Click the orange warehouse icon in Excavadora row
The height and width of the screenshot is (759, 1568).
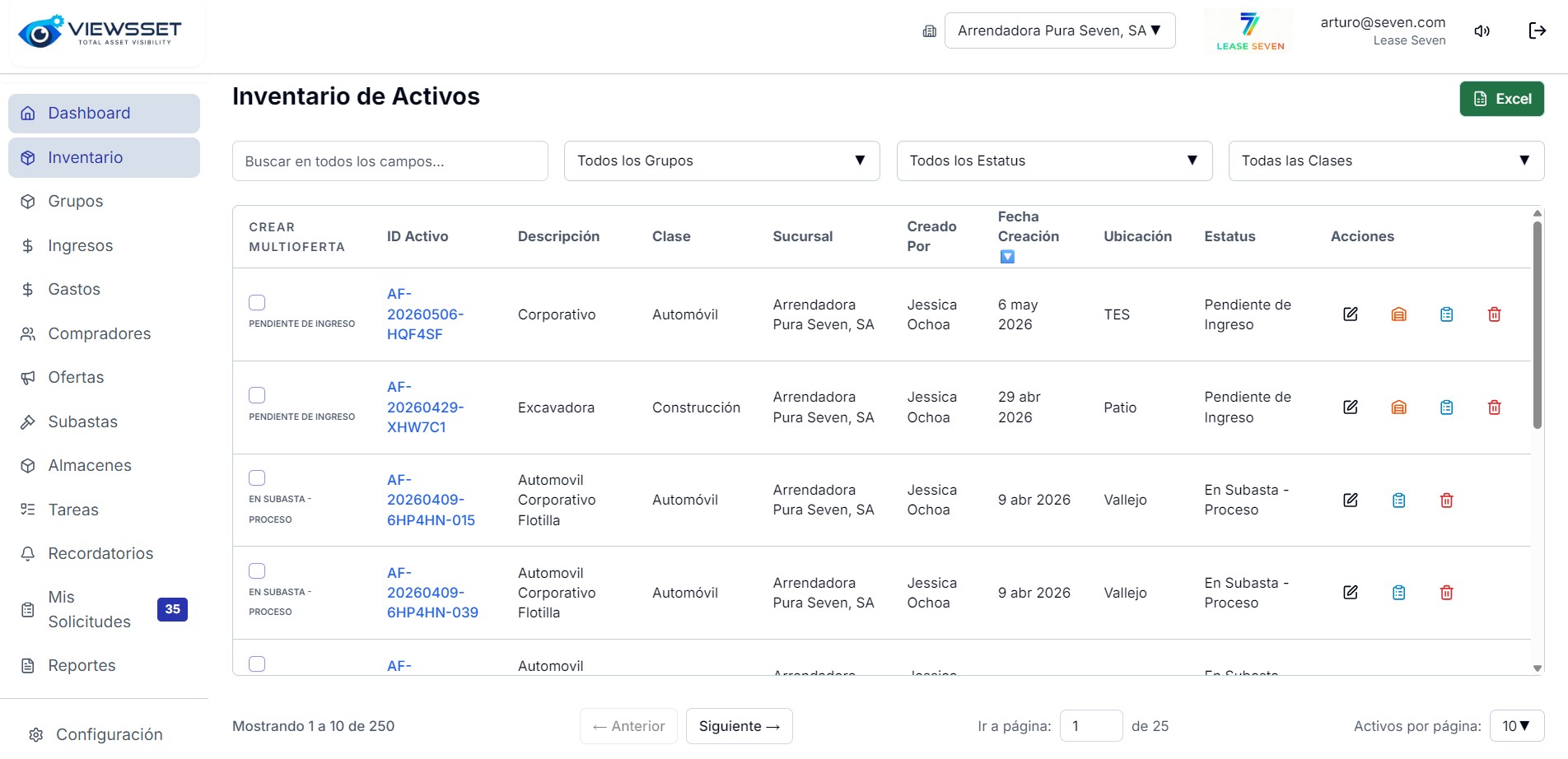[1398, 407]
